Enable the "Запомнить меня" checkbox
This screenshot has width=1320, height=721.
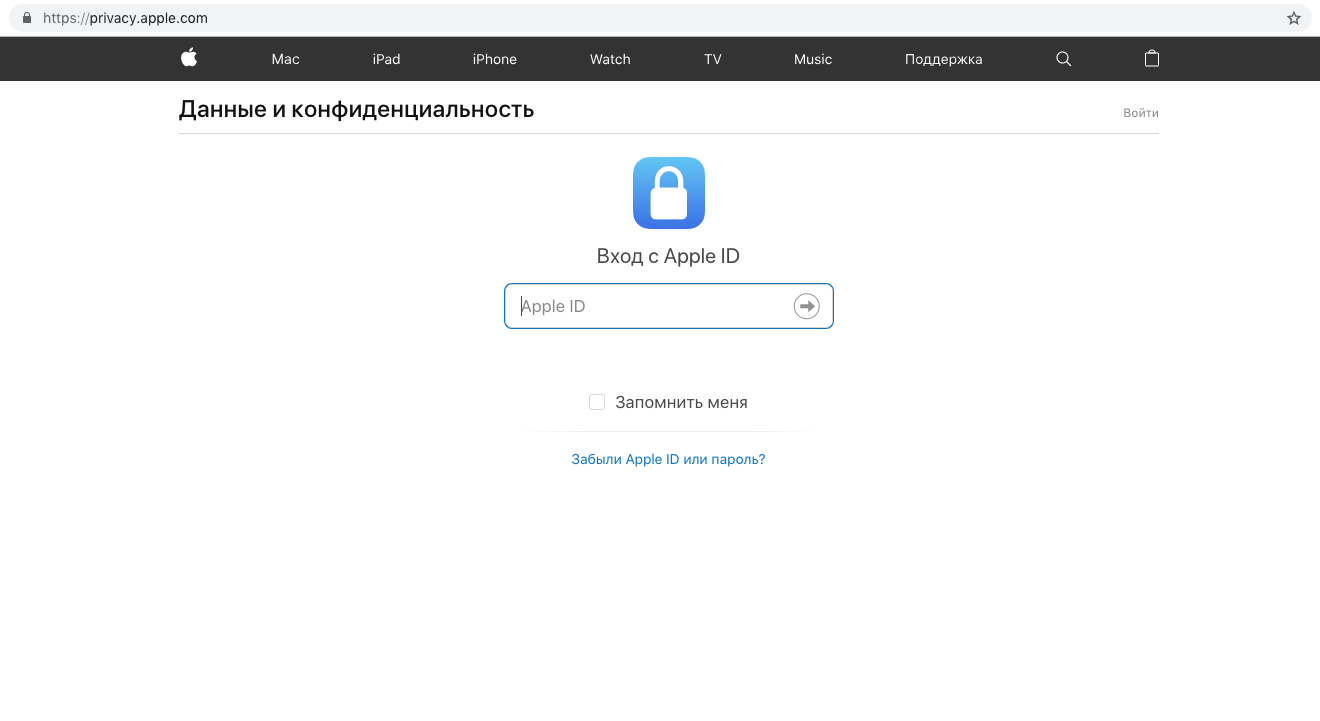point(597,402)
